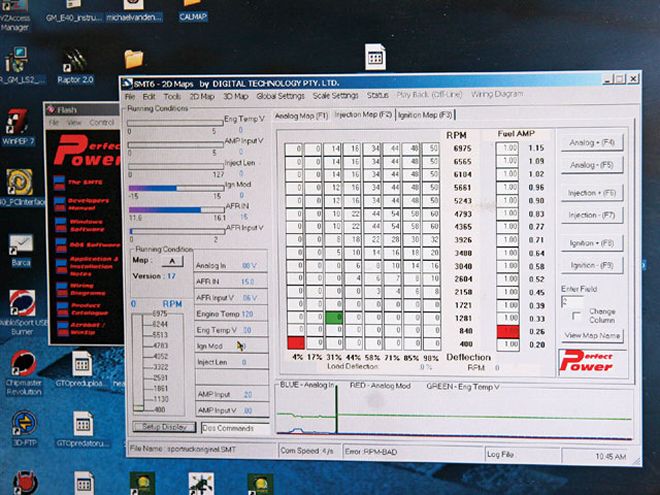The image size is (660, 495).
Task: Open the CALMAP desktop folder icon
Action: pyautogui.click(x=193, y=11)
